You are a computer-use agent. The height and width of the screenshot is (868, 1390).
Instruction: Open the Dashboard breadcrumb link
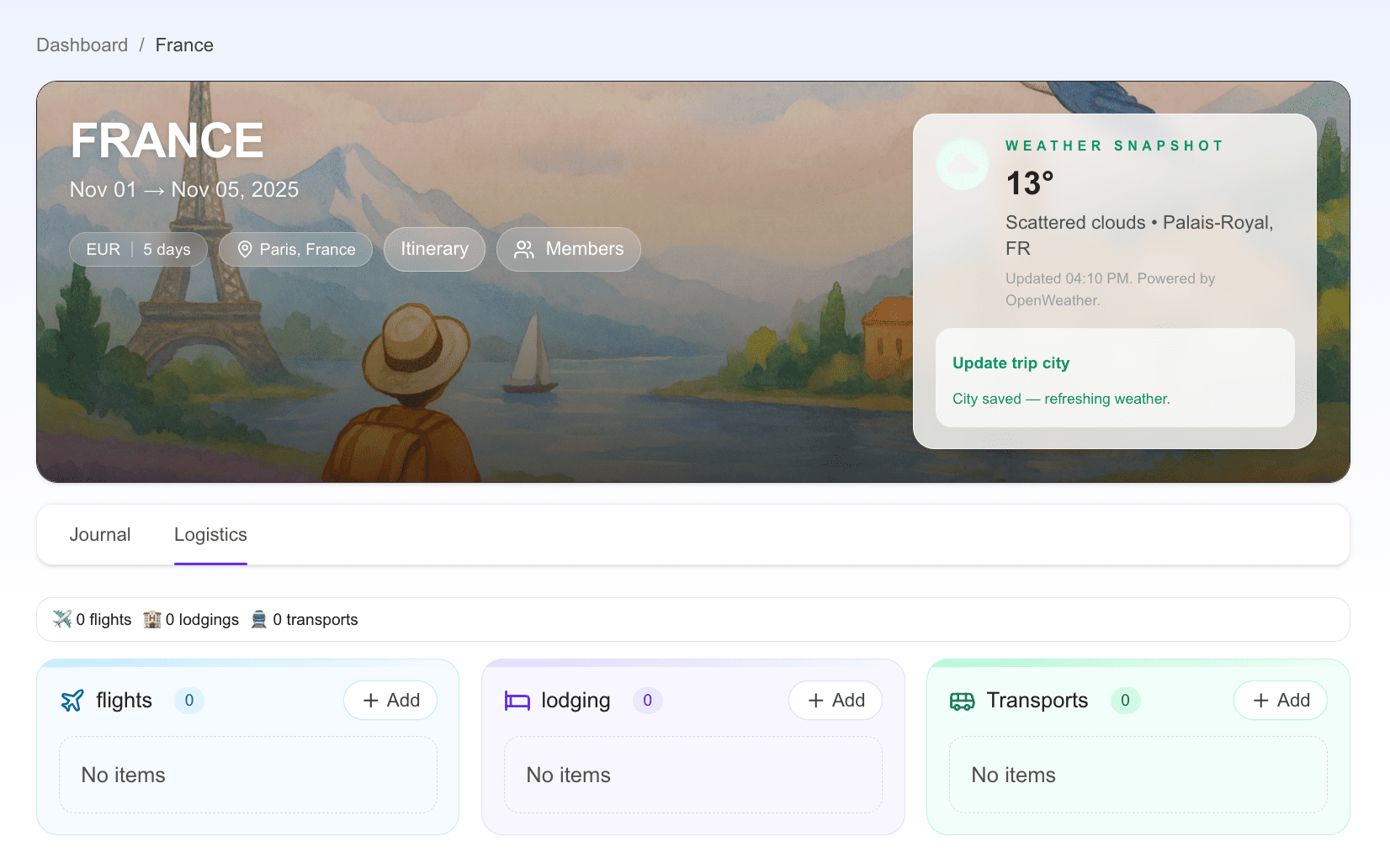(x=82, y=45)
